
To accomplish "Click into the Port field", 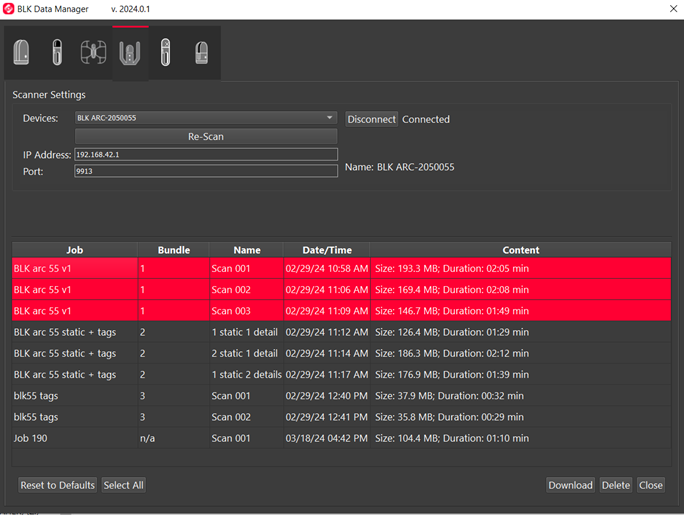I will [x=205, y=171].
